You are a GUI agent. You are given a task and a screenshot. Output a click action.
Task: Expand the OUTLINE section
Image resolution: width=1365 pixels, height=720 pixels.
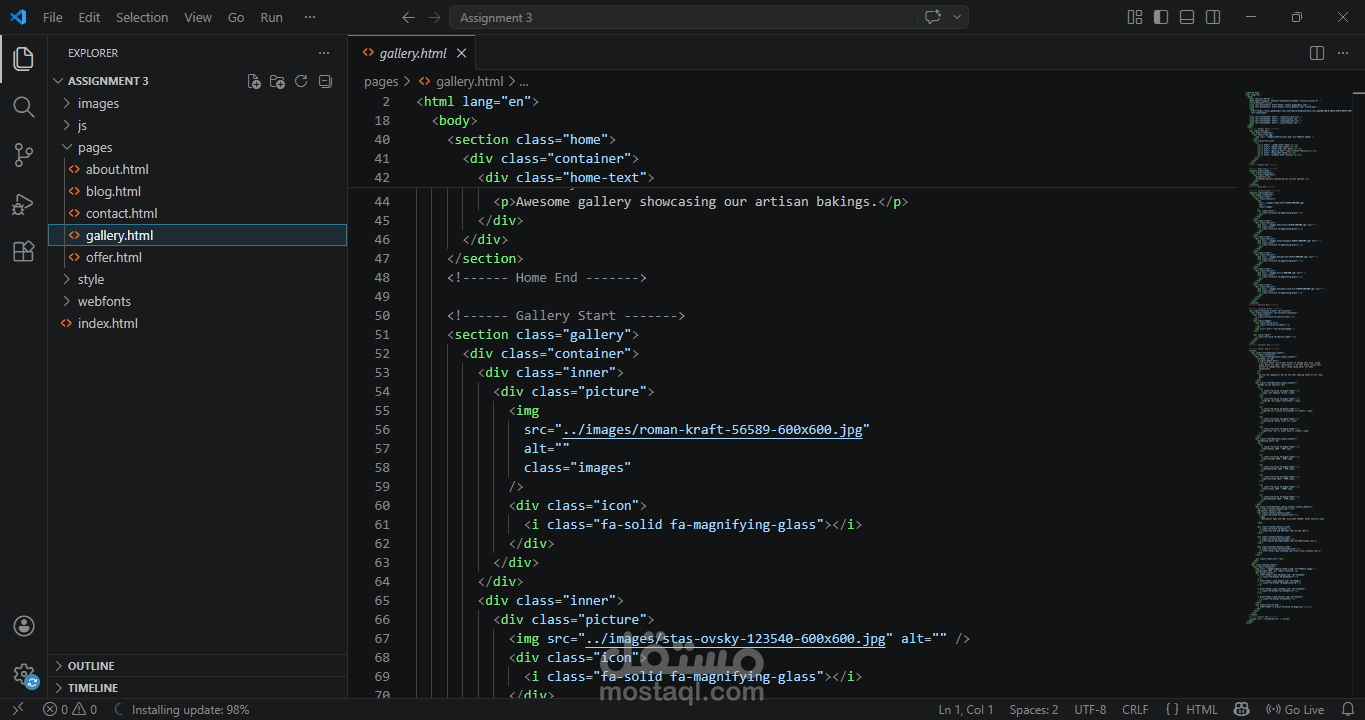click(x=90, y=666)
